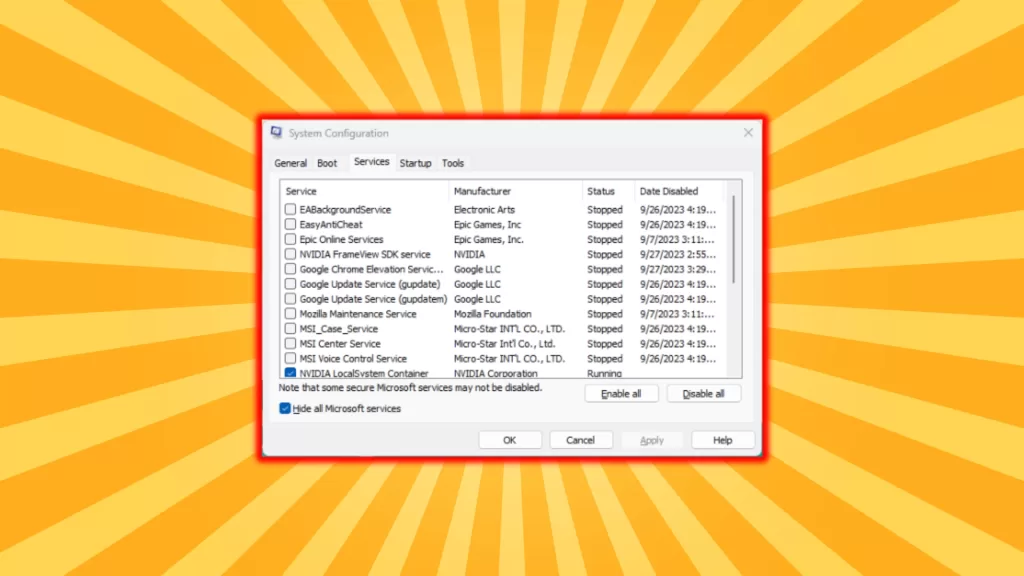This screenshot has height=576, width=1024.
Task: Open the Boot tab
Action: point(327,163)
